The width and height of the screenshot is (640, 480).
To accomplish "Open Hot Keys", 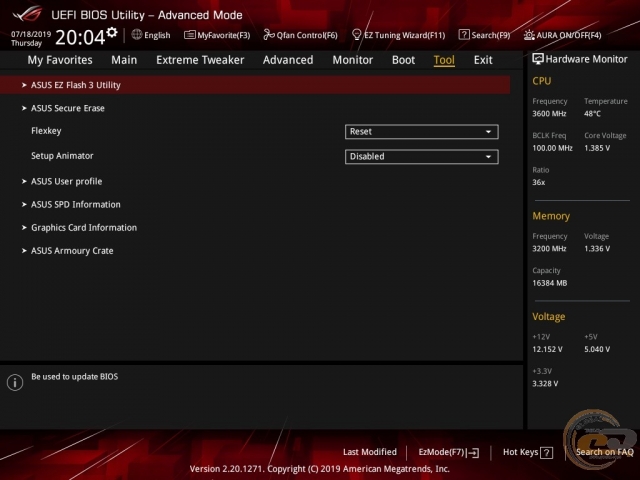I will tap(528, 452).
